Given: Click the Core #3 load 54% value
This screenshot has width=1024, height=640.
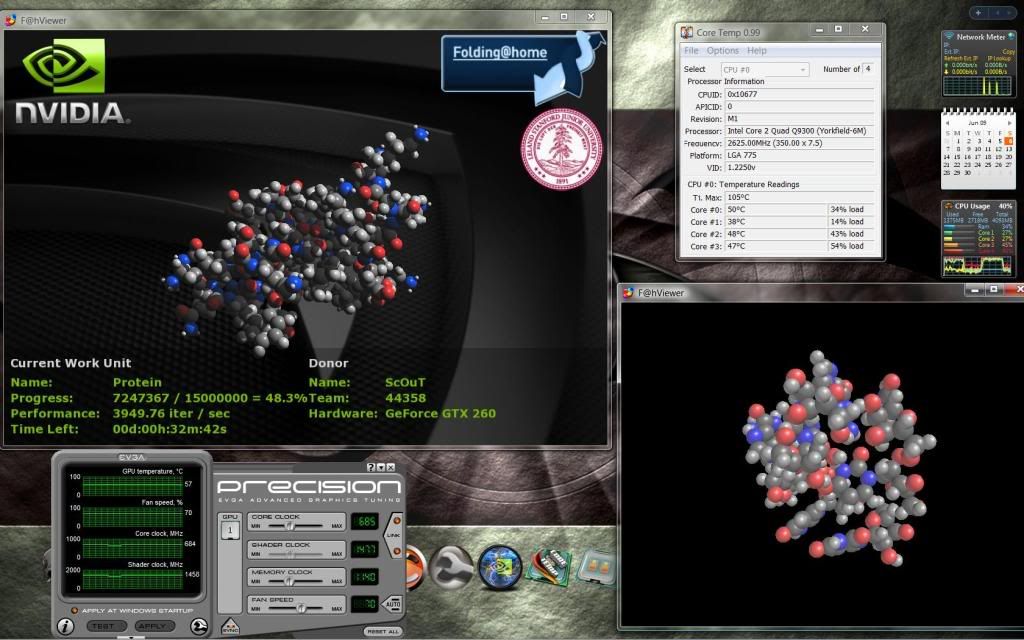Looking at the screenshot, I should pyautogui.click(x=852, y=246).
